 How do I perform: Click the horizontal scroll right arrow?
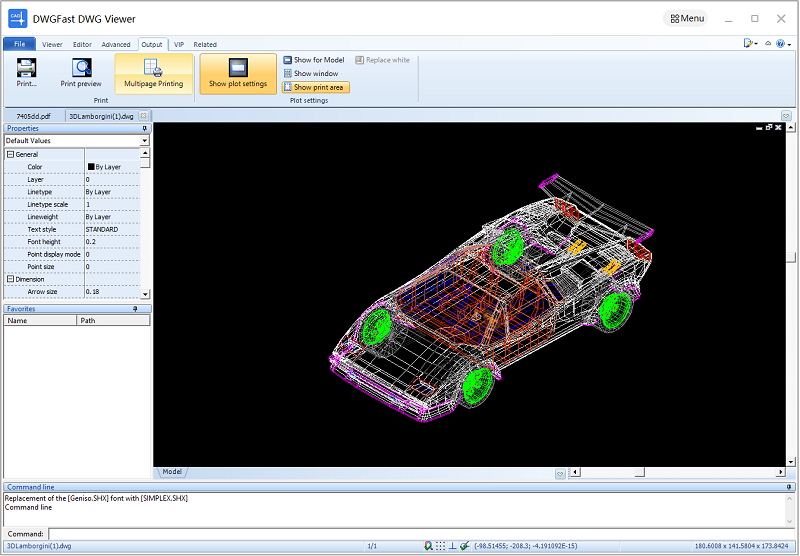point(781,472)
